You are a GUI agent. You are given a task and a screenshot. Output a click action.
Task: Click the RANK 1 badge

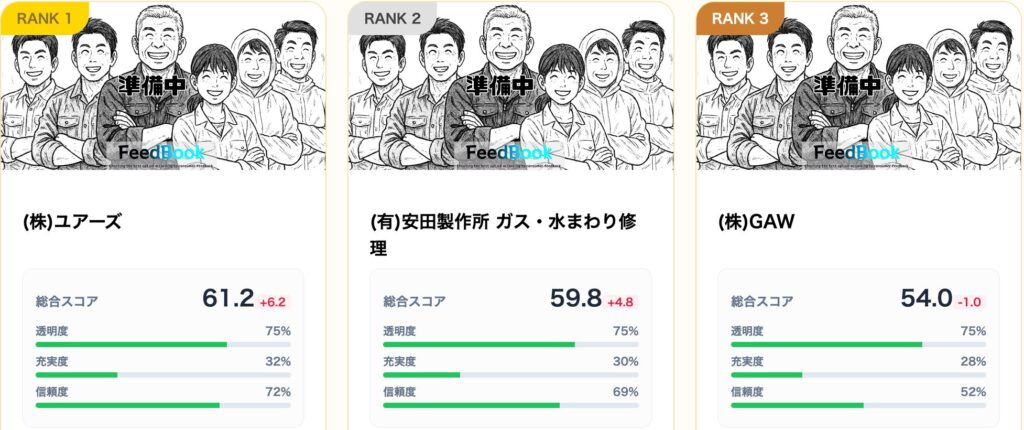45,17
